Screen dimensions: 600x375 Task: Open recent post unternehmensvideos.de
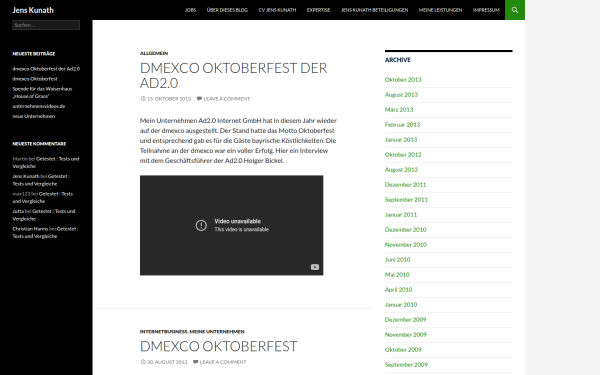tap(39, 106)
